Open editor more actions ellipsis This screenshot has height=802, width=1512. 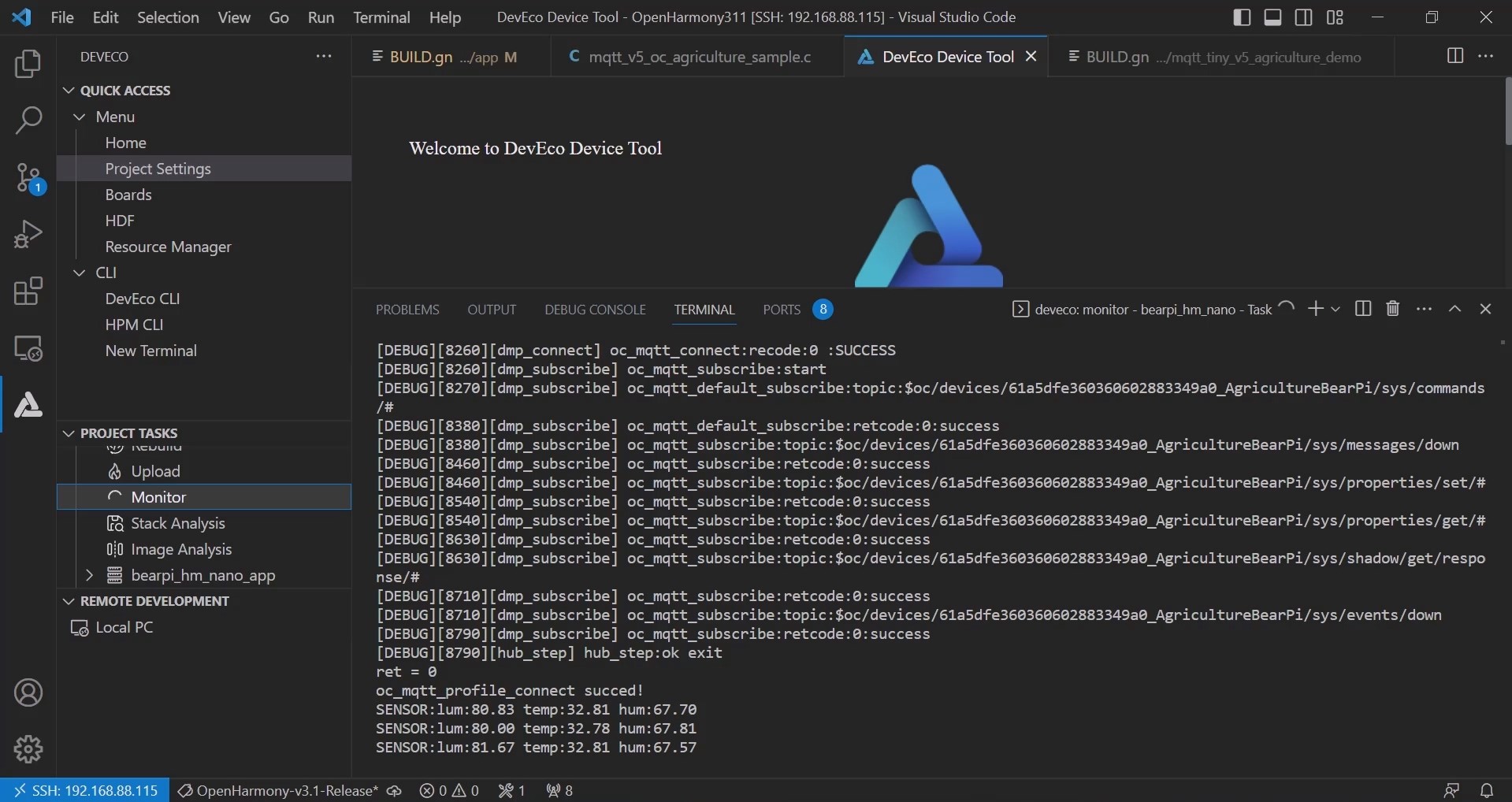point(1486,56)
